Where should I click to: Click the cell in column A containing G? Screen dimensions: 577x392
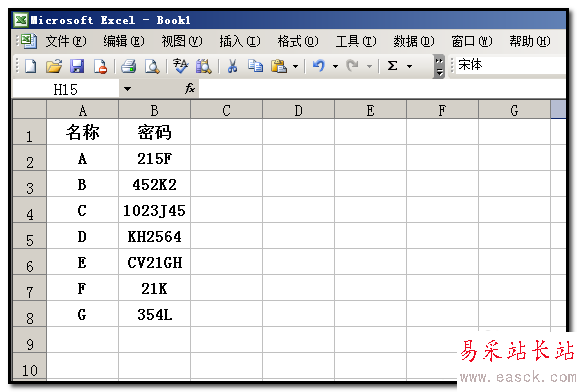pyautogui.click(x=82, y=314)
